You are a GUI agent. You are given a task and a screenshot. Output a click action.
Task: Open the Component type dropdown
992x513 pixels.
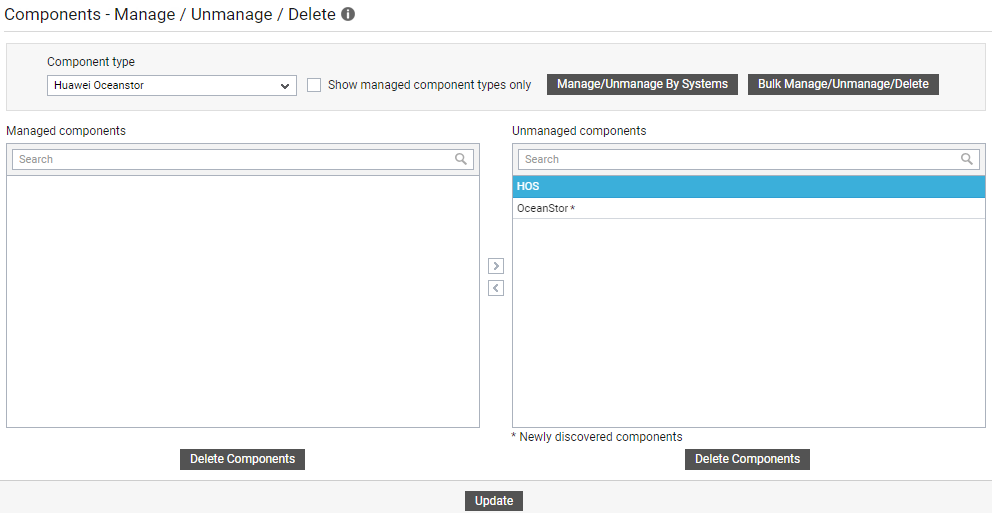point(171,85)
